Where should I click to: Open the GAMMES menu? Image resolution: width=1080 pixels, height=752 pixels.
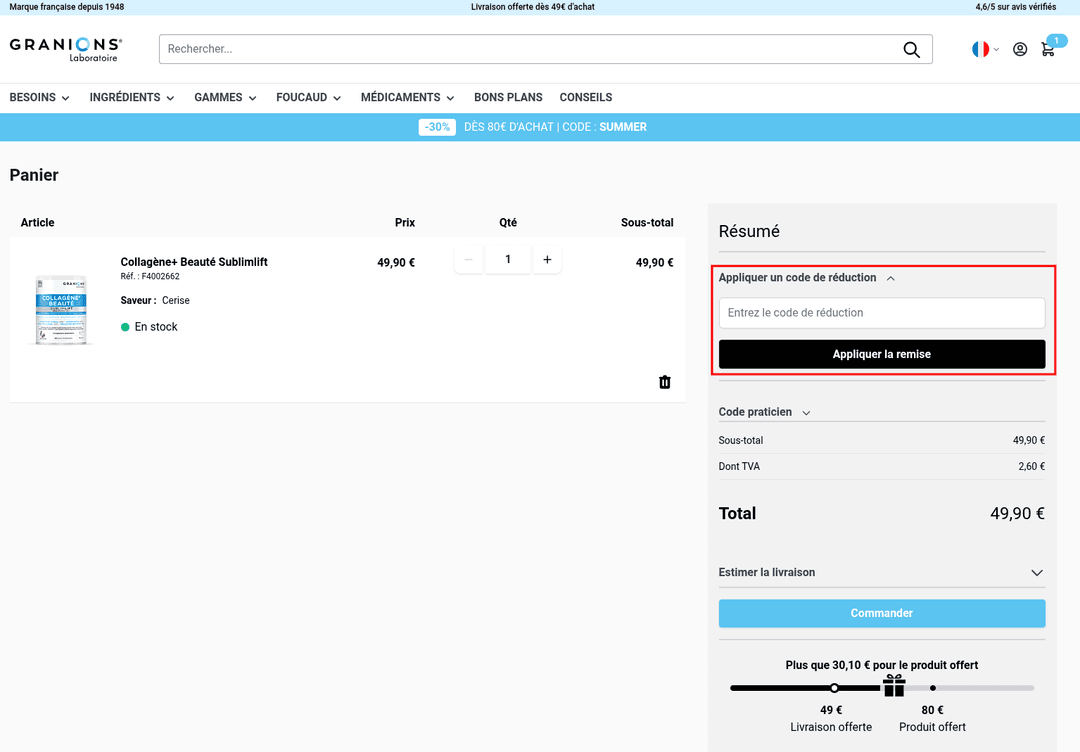point(225,98)
